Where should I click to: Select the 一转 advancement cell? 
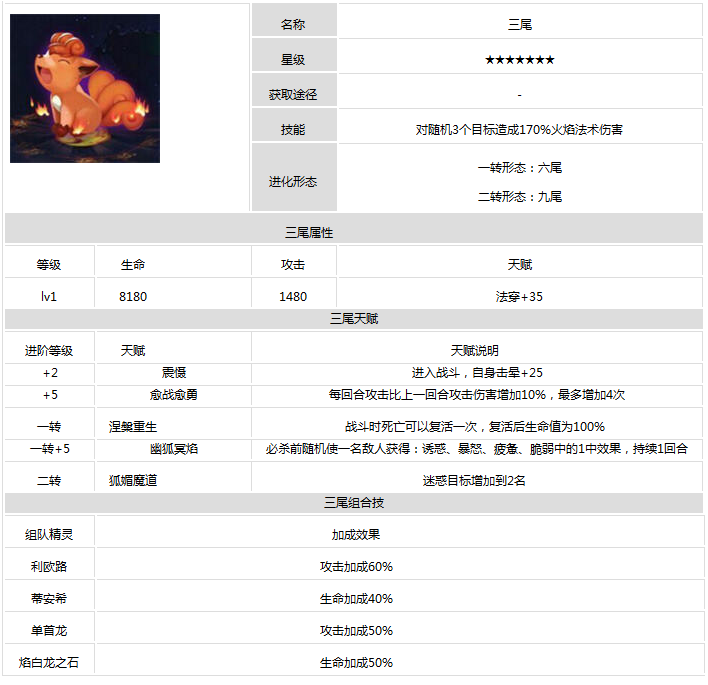pyautogui.click(x=49, y=427)
